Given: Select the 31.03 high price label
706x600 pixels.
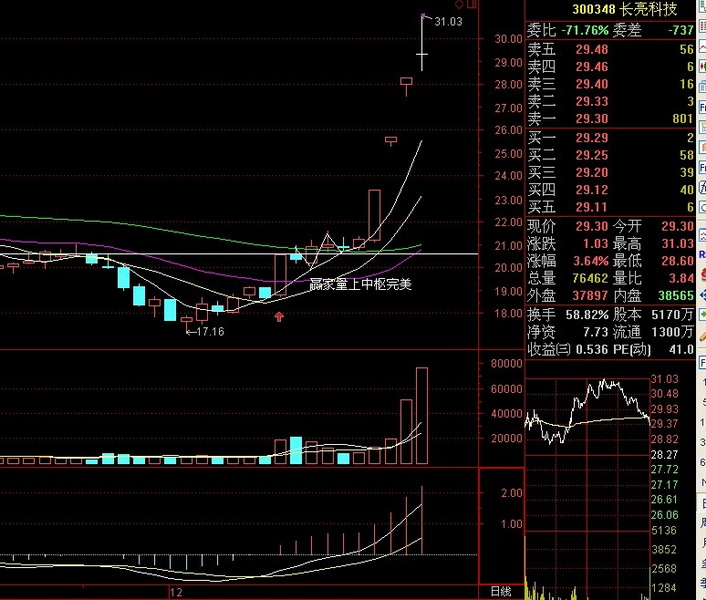Looking at the screenshot, I should 449,21.
